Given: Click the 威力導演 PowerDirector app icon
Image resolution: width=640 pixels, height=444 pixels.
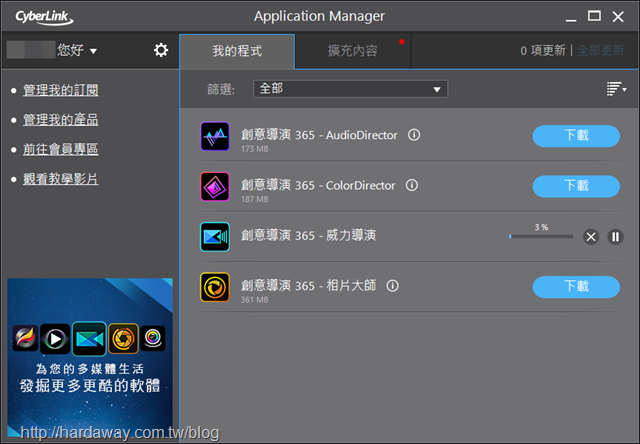Looking at the screenshot, I should pyautogui.click(x=215, y=237).
